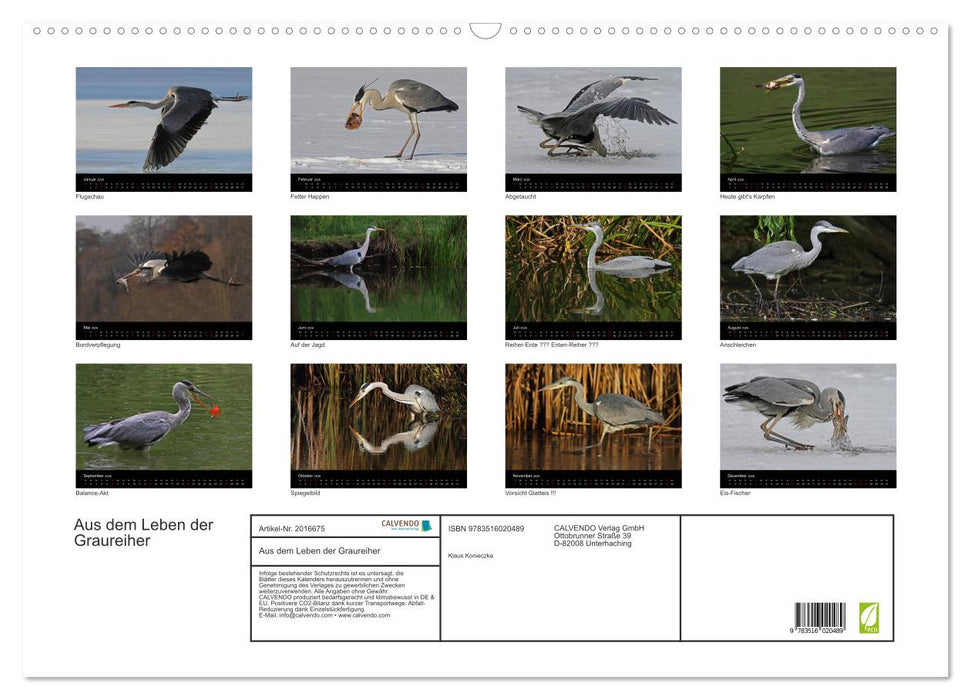
Task: Open the Eis-Fischer photo
Action: coord(808,417)
